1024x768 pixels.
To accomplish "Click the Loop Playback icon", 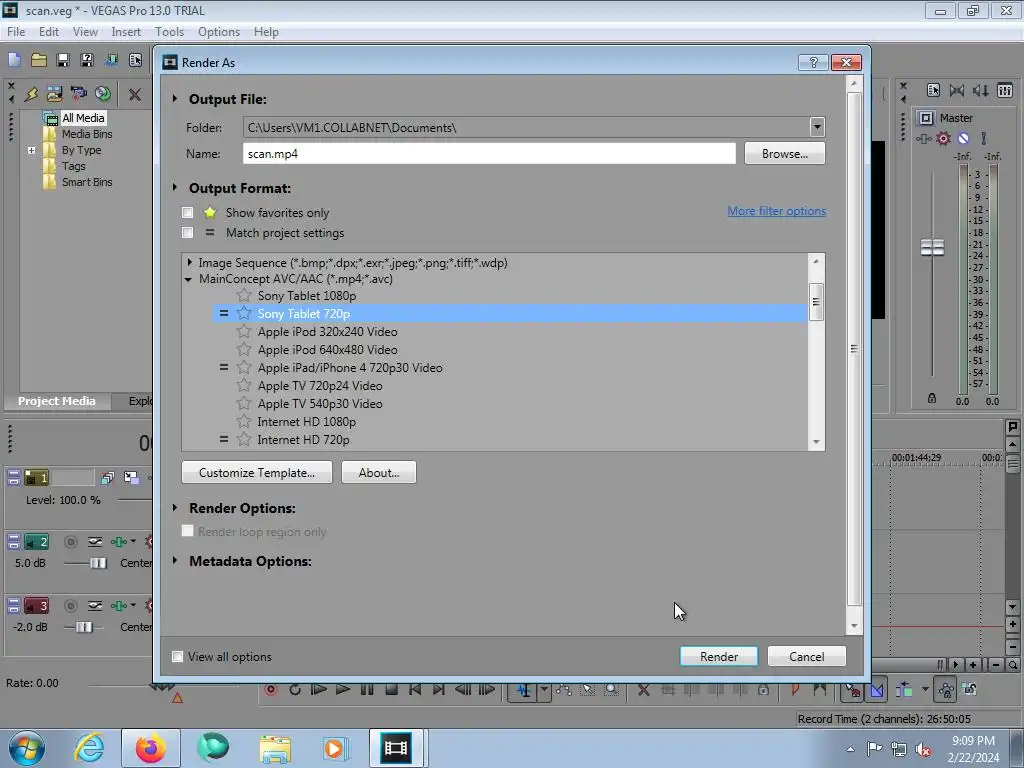I will click(295, 690).
